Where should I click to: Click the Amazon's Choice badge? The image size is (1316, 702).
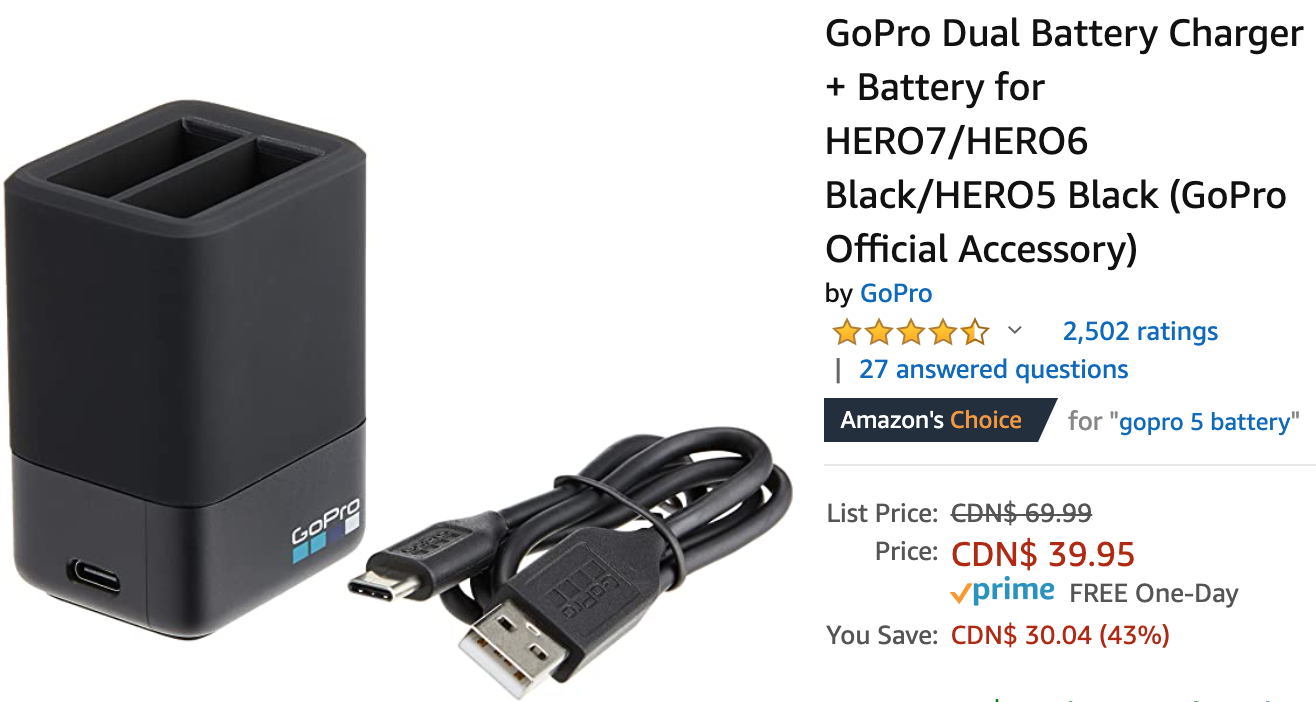[938, 420]
